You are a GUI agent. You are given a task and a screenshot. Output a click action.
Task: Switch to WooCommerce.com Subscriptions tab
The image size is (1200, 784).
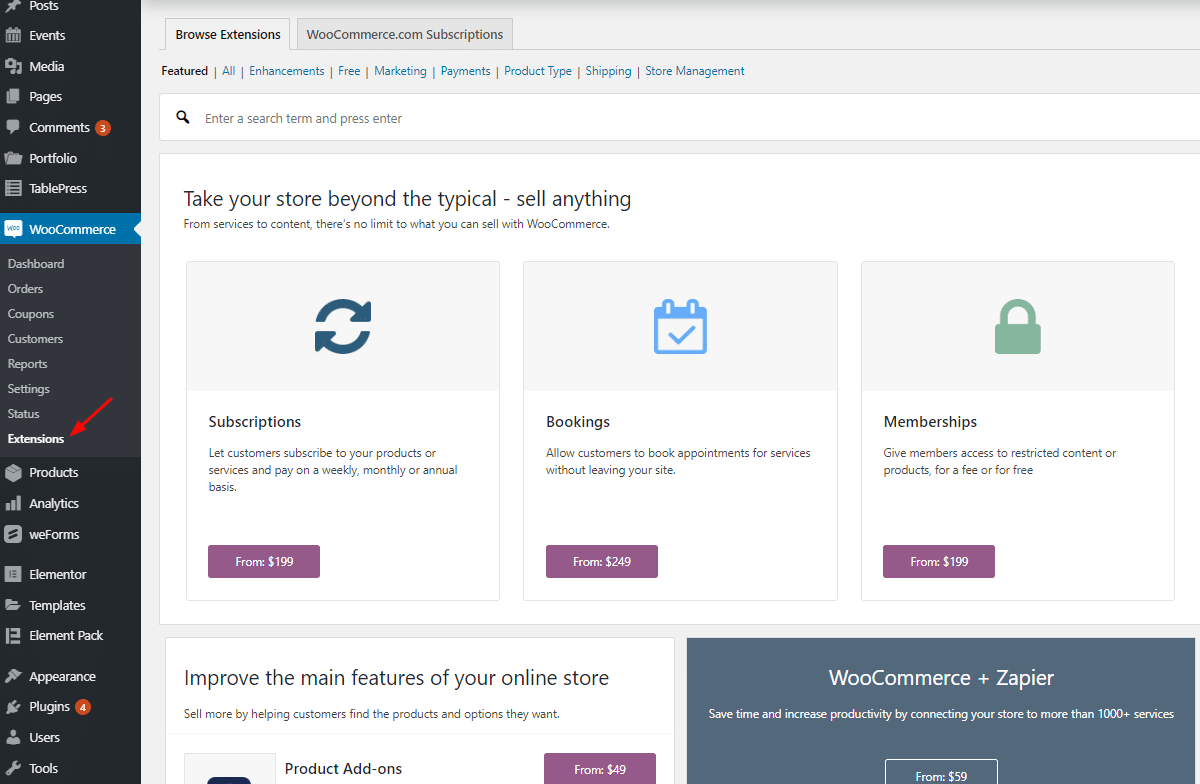click(405, 34)
